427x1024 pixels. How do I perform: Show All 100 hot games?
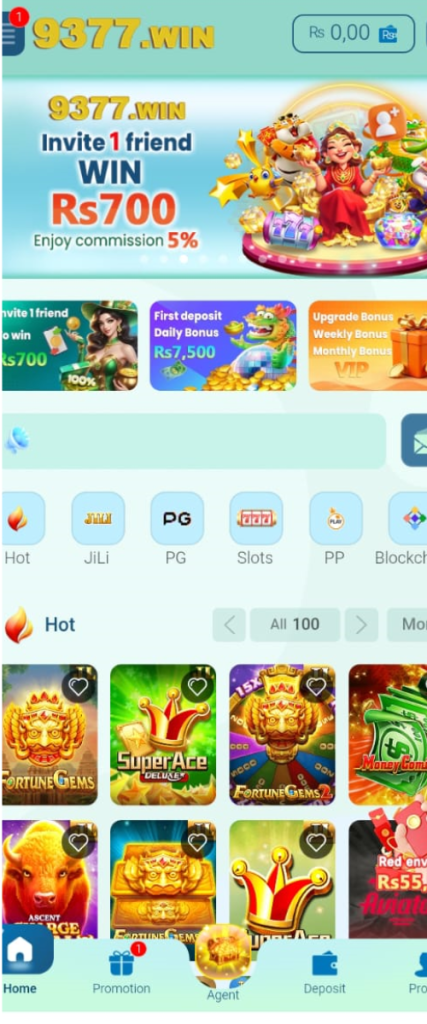[295, 625]
